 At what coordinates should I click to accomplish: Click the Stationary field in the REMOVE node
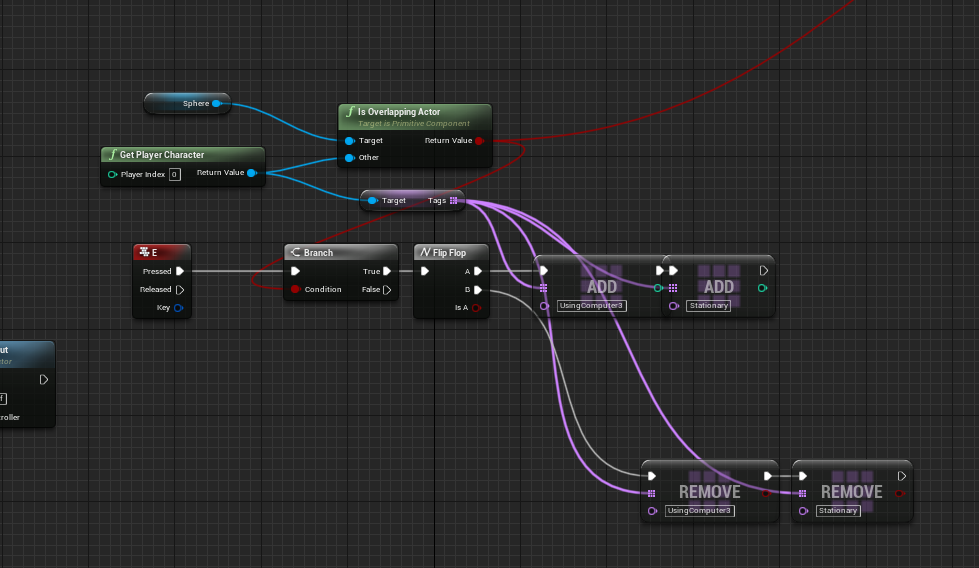pos(838,511)
